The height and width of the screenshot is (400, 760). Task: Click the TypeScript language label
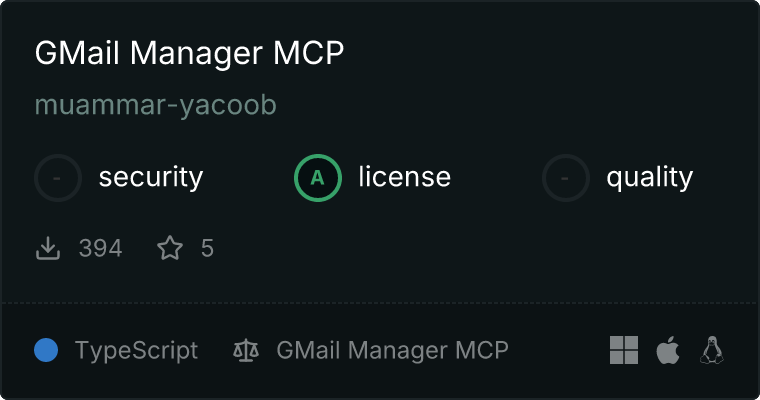(137, 351)
